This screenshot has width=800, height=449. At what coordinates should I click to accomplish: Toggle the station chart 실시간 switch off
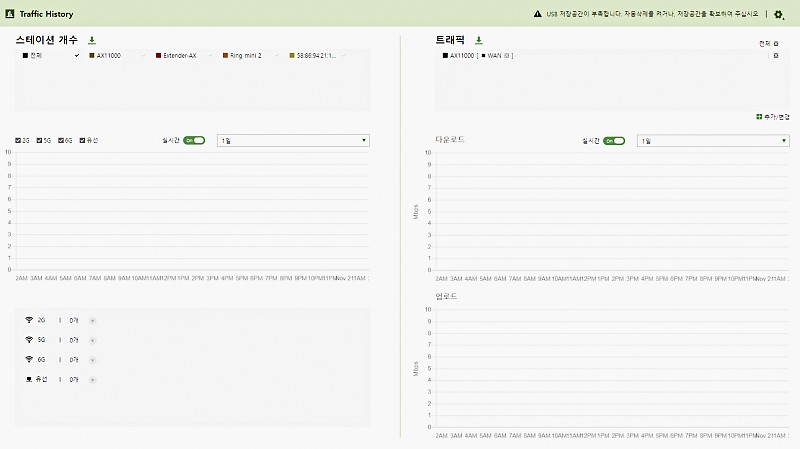coord(193,141)
